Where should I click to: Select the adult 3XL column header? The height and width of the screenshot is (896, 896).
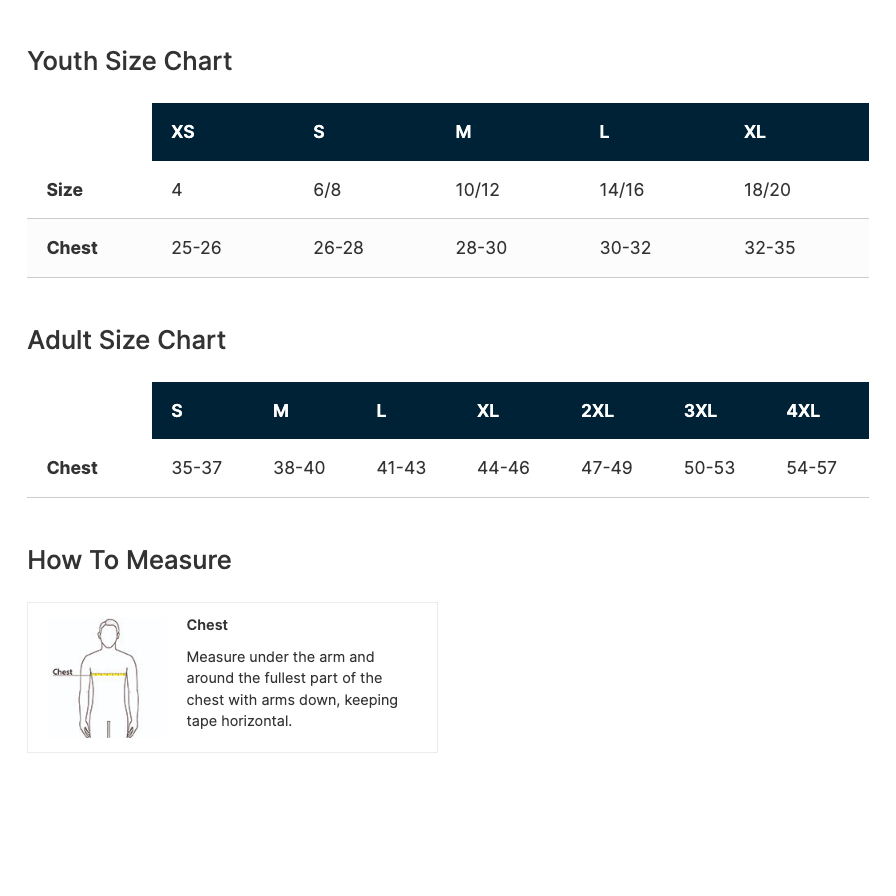[x=700, y=411]
